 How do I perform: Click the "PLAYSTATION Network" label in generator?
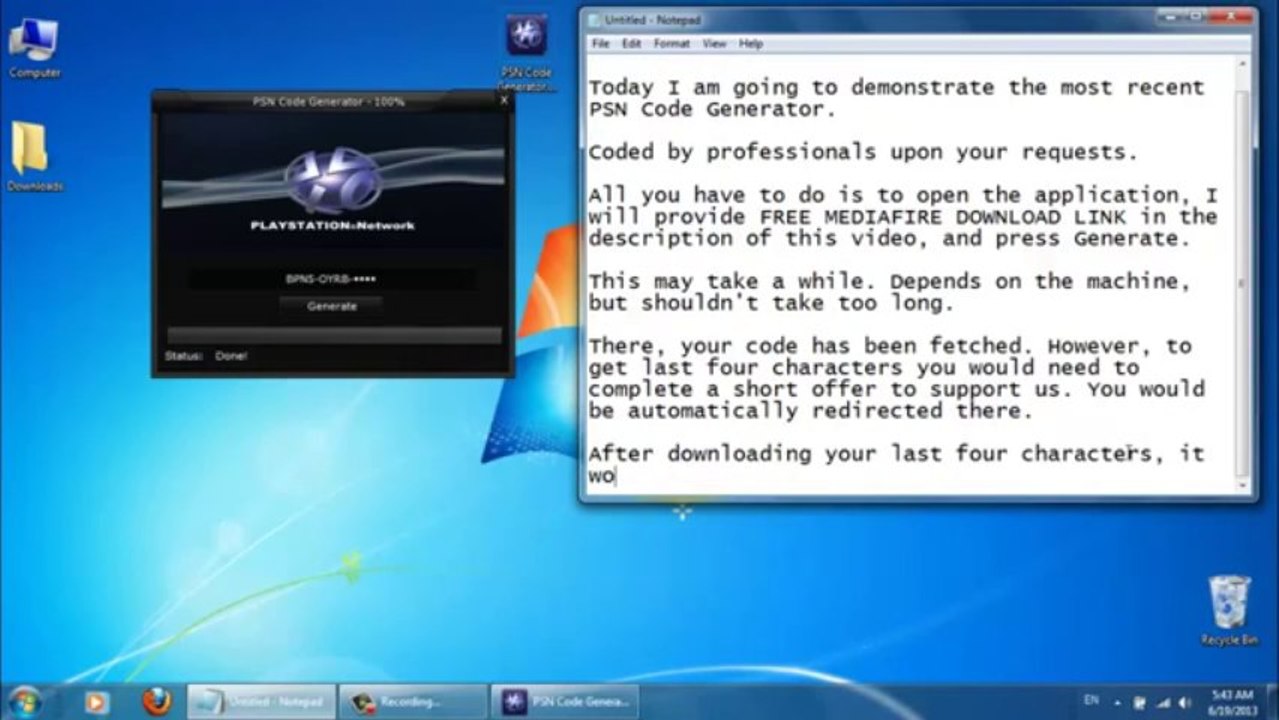coord(332,226)
